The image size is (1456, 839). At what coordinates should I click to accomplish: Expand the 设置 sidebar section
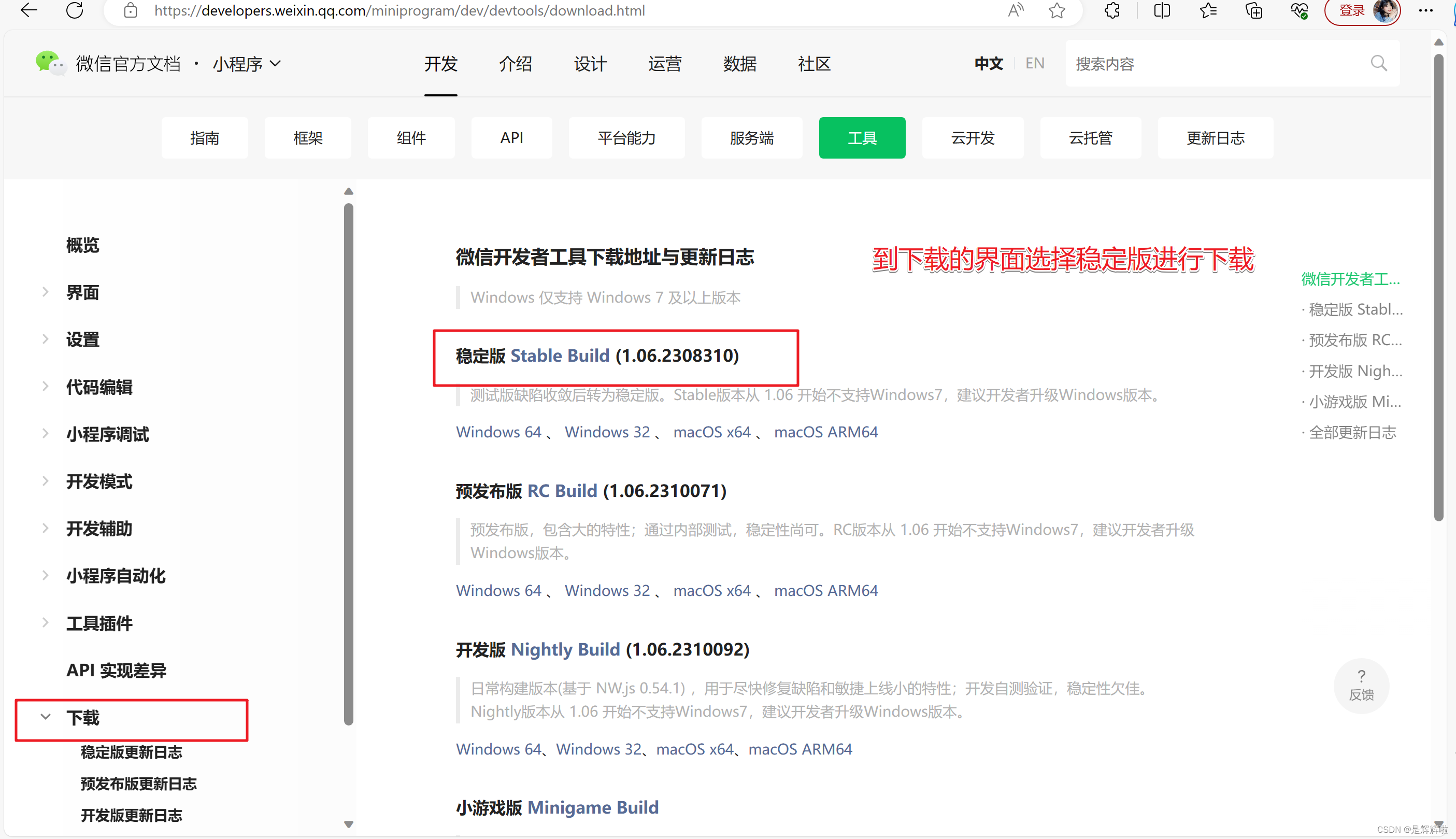[x=46, y=339]
